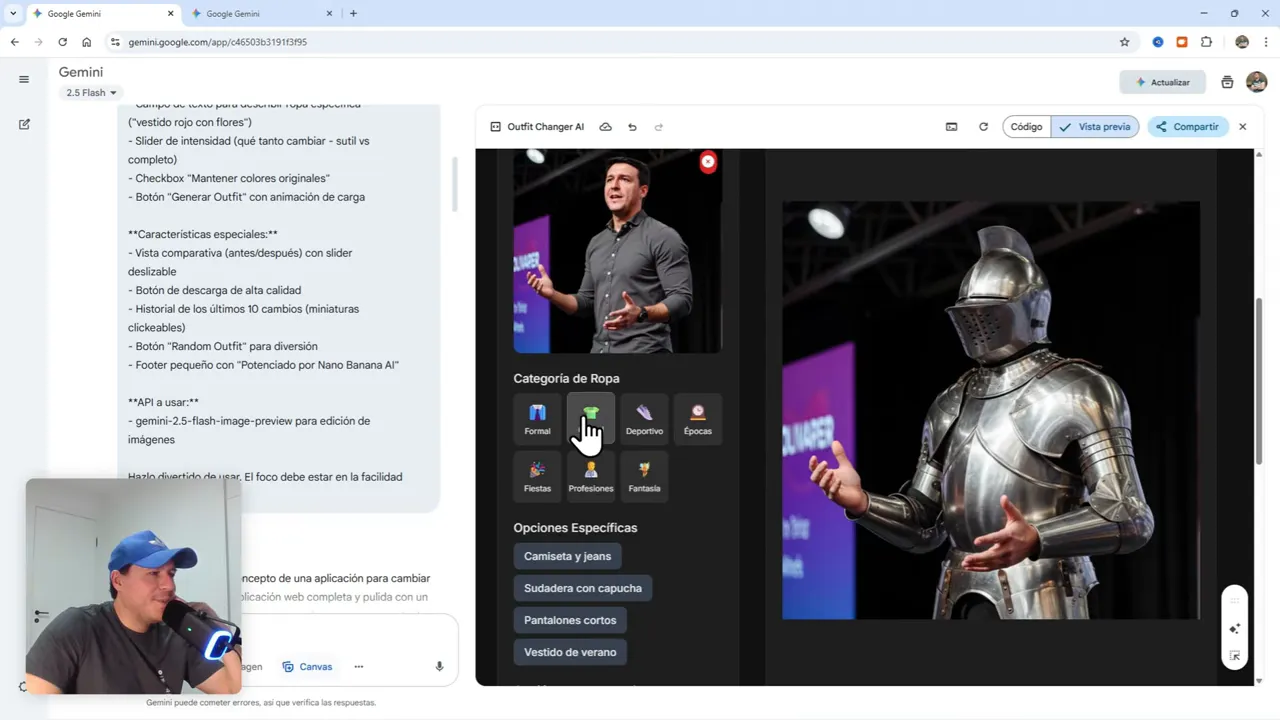
Task: Open the tab search dropdown arrow in Chrome
Action: (13, 13)
